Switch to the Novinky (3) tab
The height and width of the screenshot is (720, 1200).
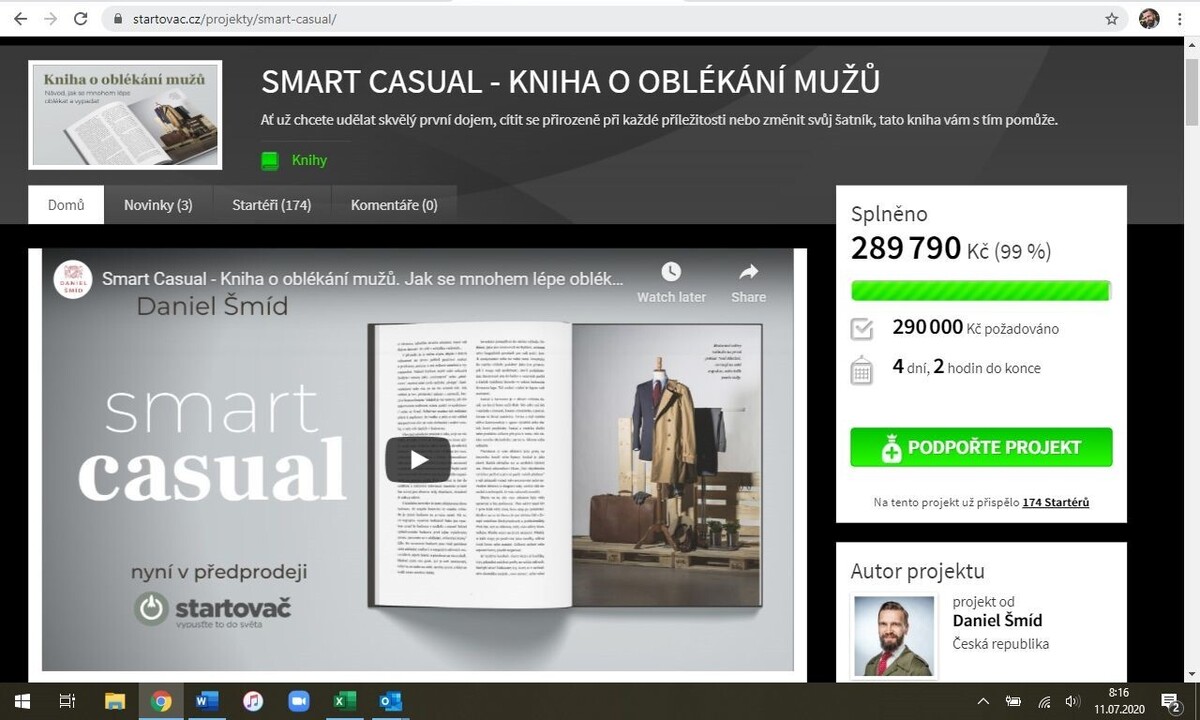pos(158,205)
